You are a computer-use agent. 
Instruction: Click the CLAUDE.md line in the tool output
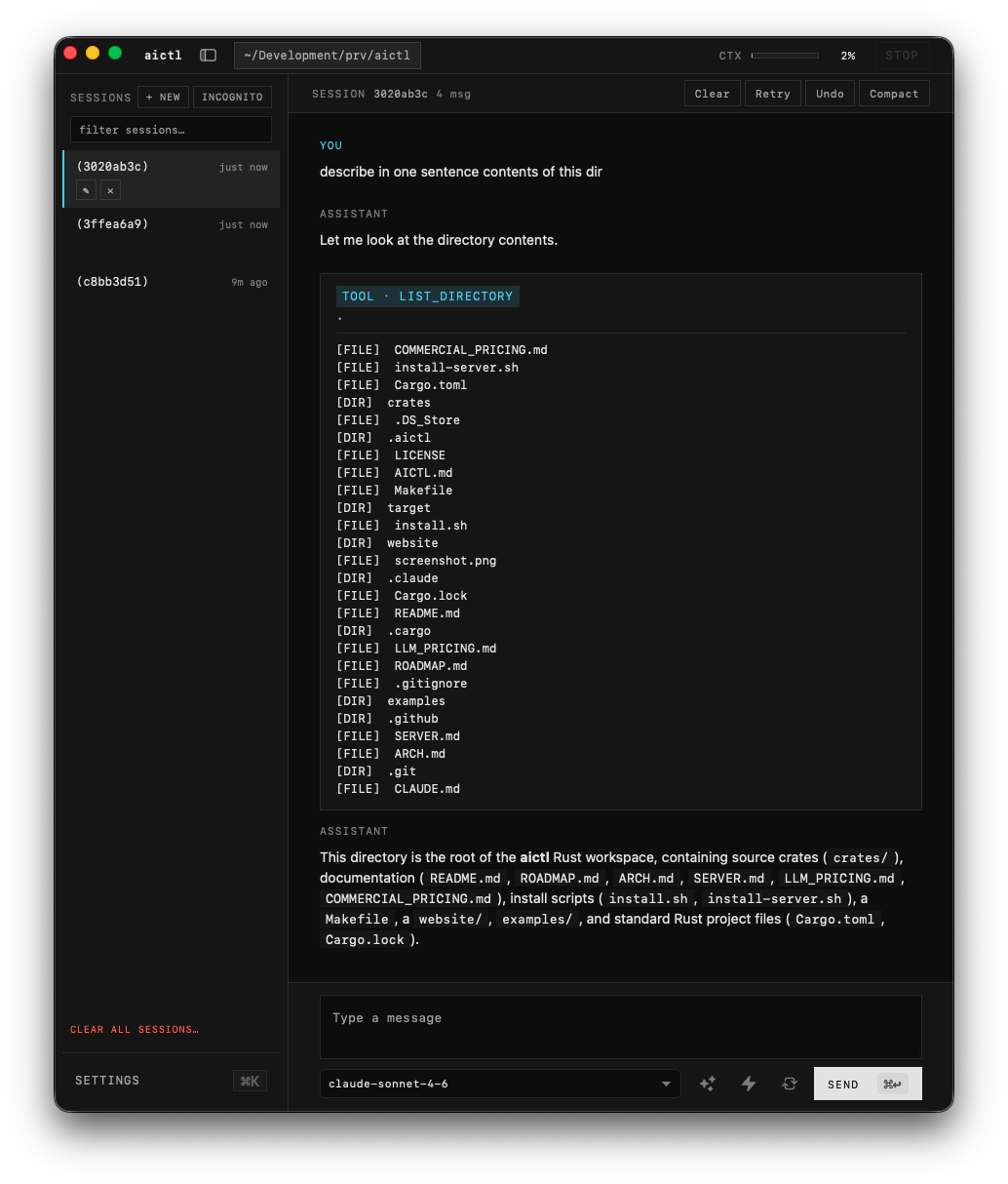pyautogui.click(x=398, y=789)
